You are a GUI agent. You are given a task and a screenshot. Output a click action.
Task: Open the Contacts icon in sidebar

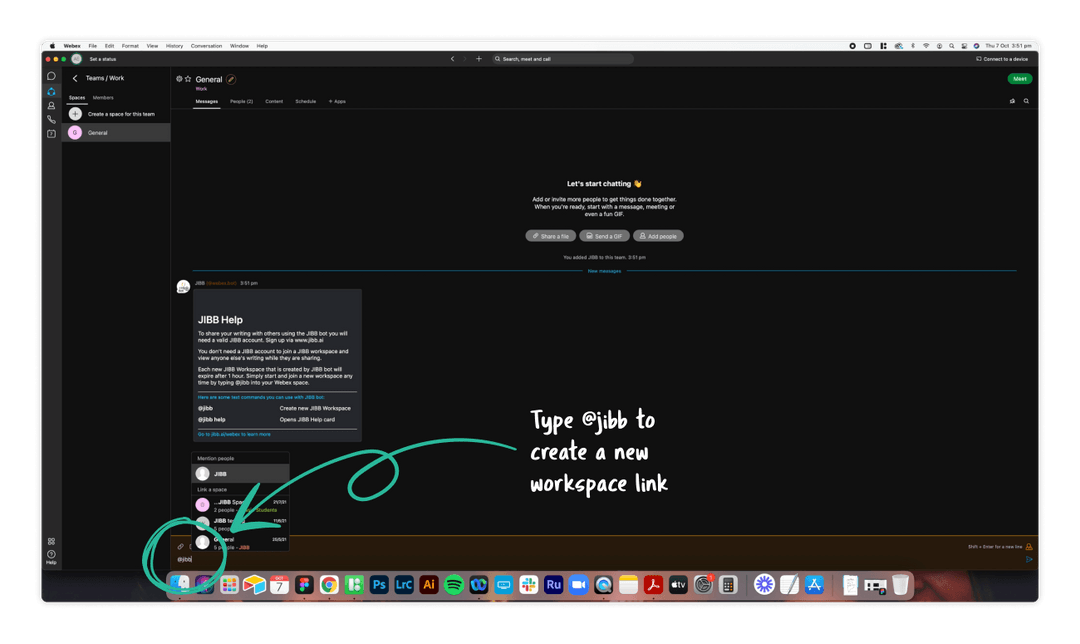point(51,106)
